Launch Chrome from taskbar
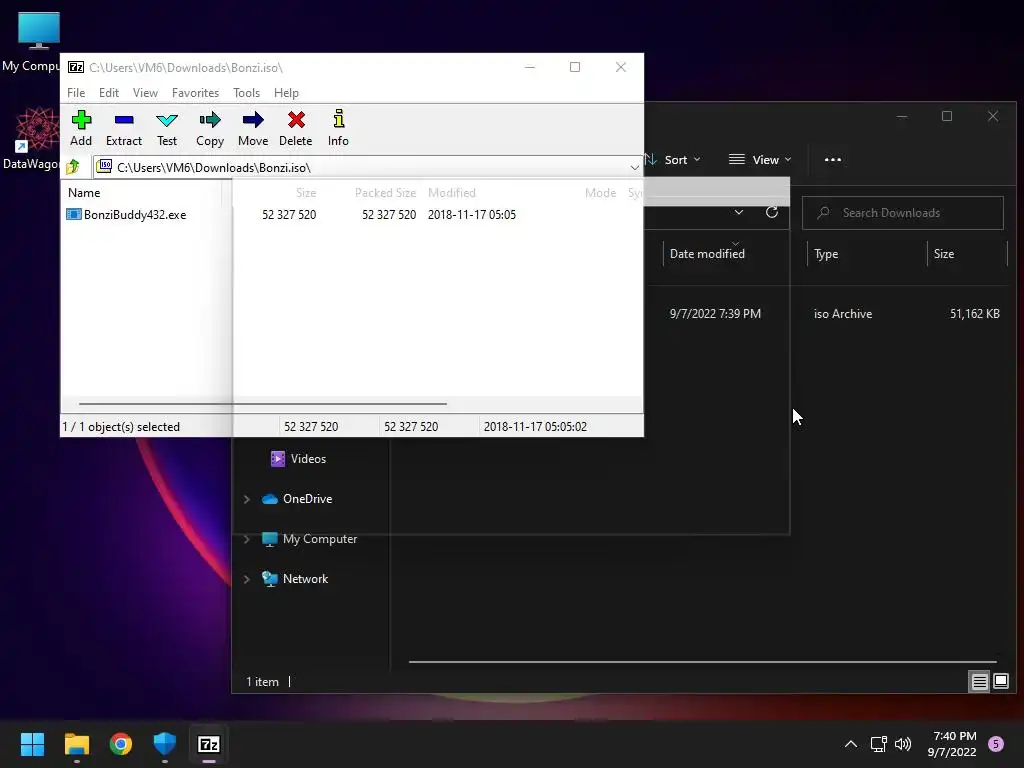This screenshot has width=1024, height=768. click(121, 744)
